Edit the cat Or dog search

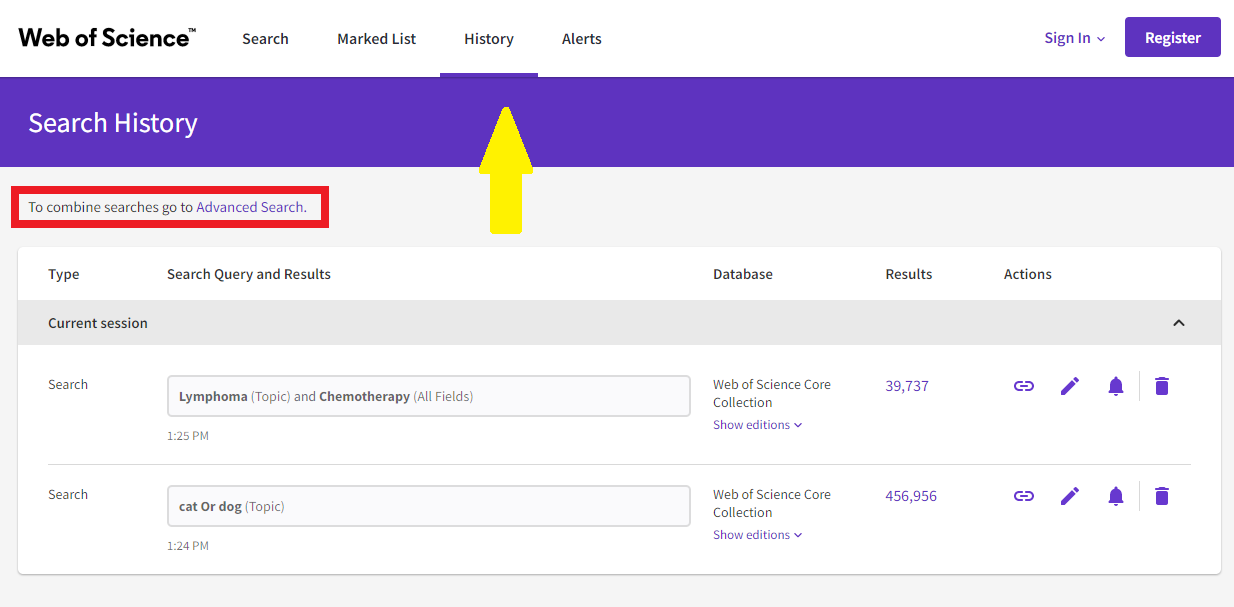point(1070,496)
